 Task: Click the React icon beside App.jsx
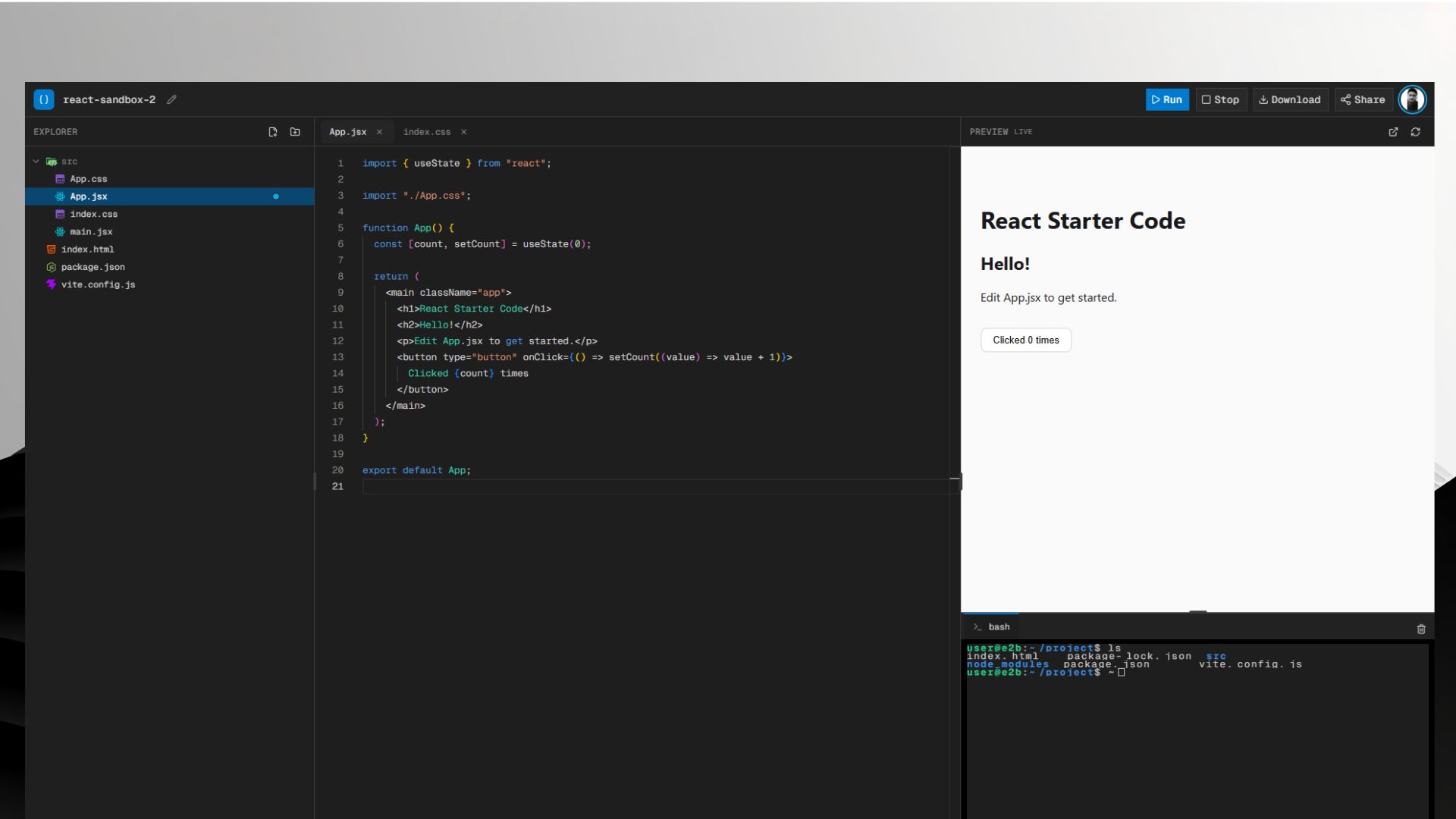coord(60,196)
